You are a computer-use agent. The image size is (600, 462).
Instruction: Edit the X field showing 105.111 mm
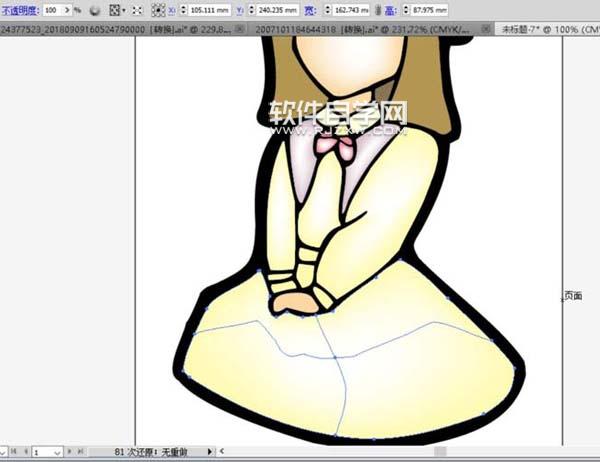coord(209,10)
